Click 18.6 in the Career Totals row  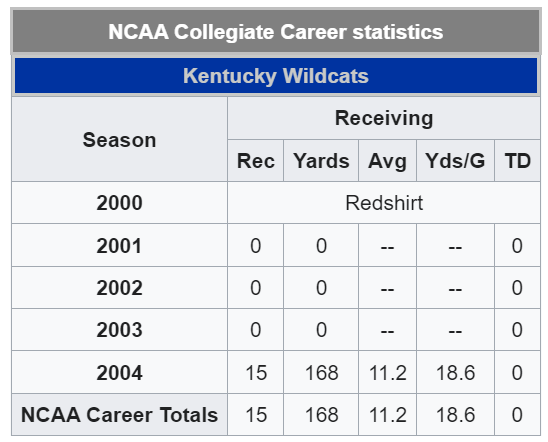click(455, 415)
